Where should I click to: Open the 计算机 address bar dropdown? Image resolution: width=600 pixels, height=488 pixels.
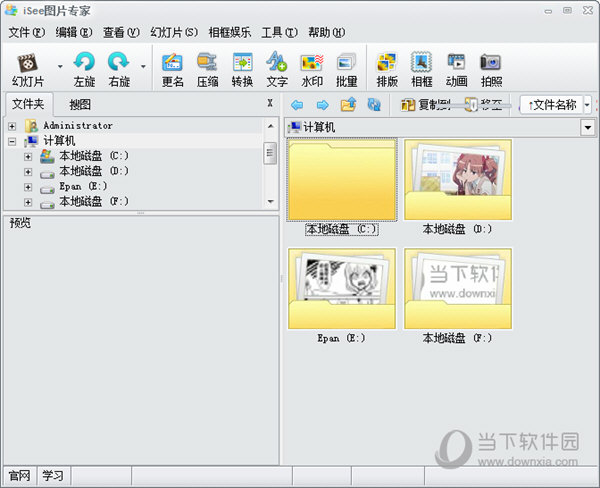pyautogui.click(x=588, y=127)
